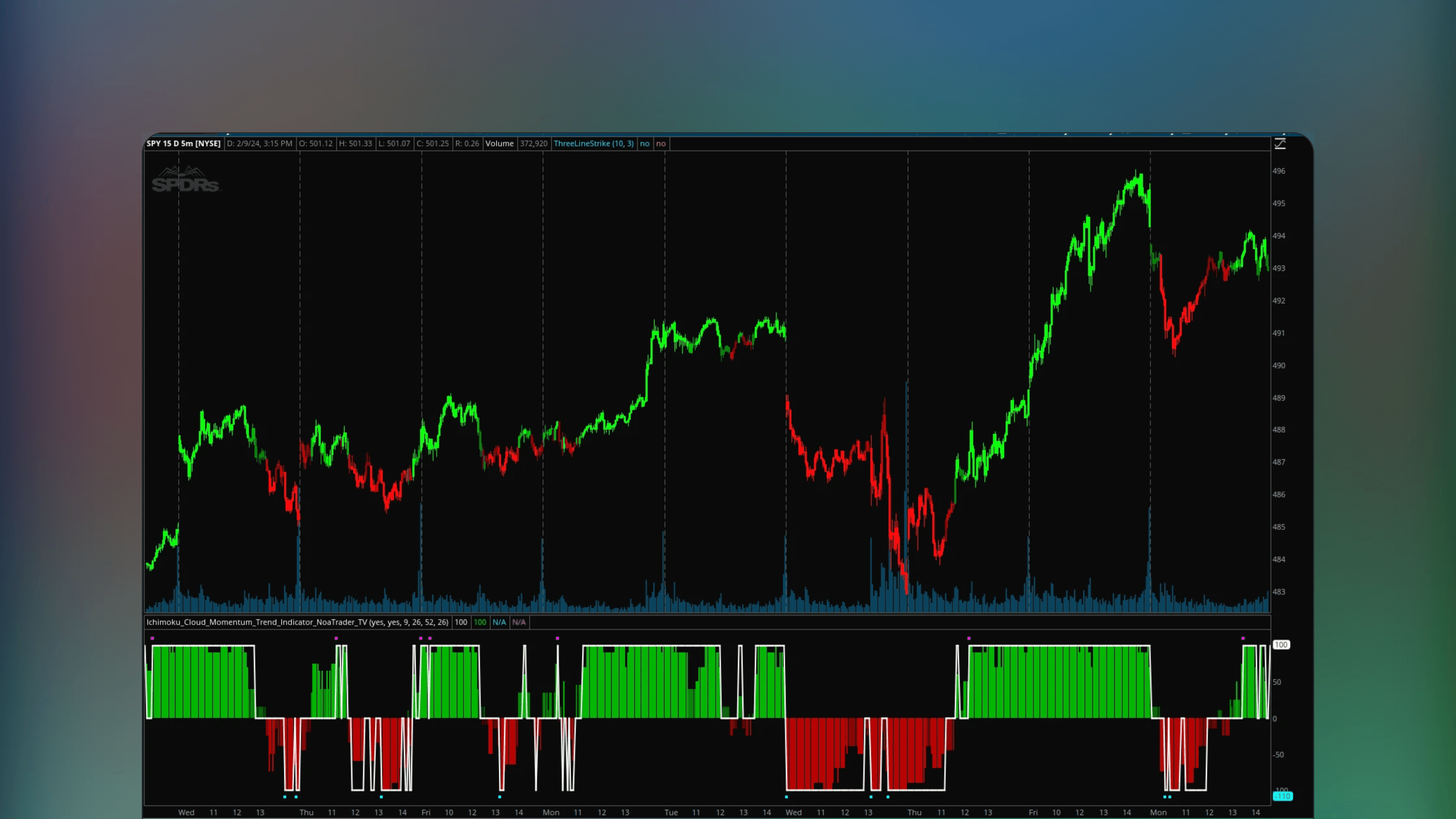Click the green 100 value in the Ichimoku readout

(x=480, y=622)
